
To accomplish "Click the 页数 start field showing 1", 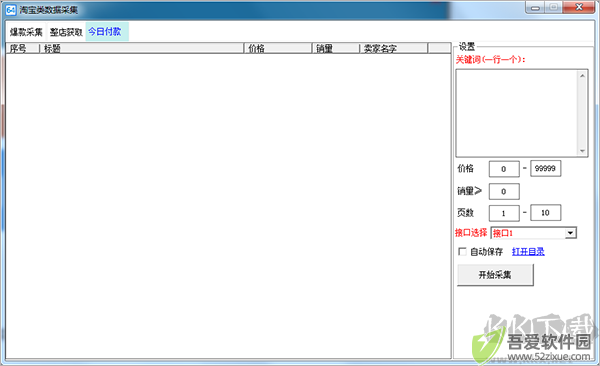I will tap(504, 213).
